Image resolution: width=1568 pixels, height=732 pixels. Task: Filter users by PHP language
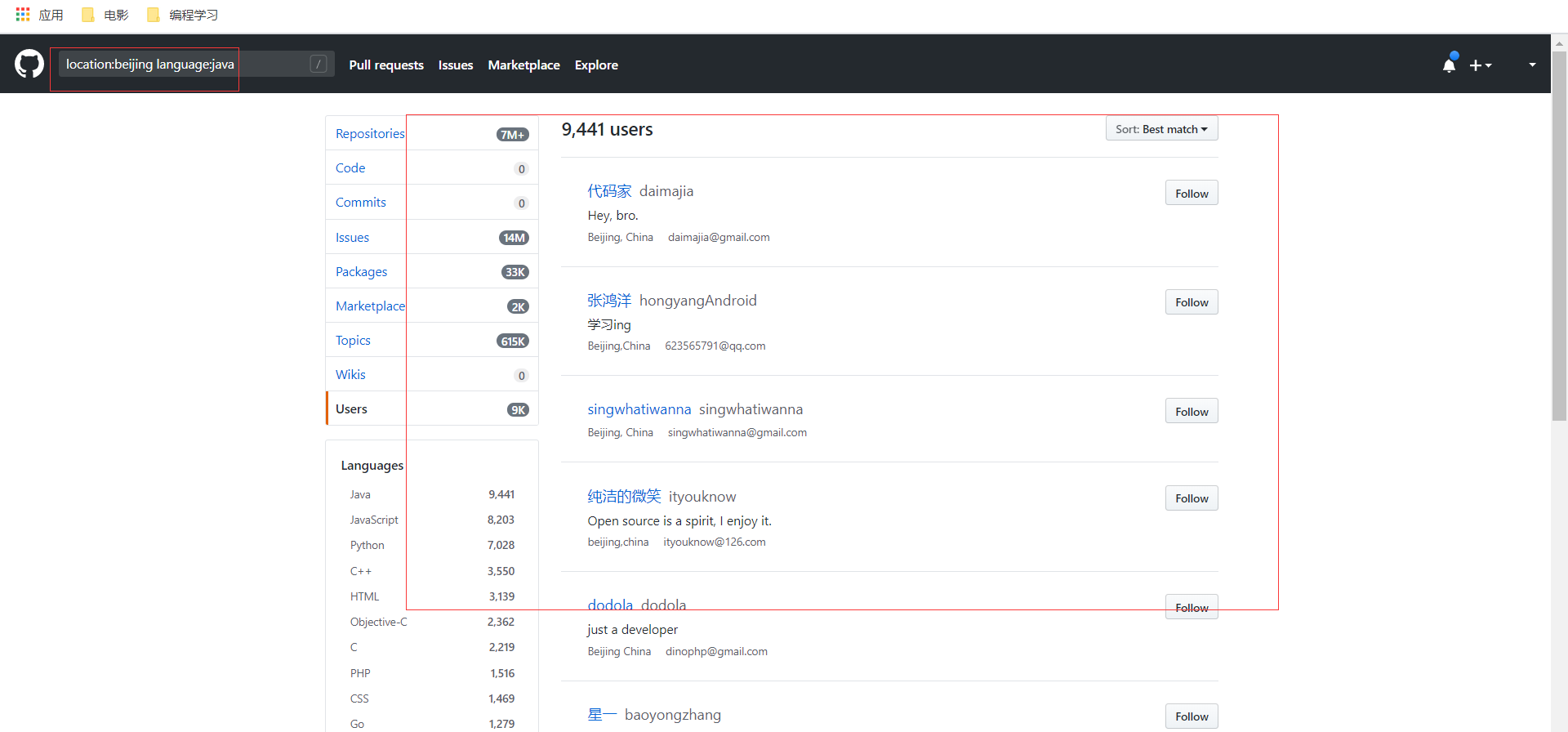(x=432, y=674)
